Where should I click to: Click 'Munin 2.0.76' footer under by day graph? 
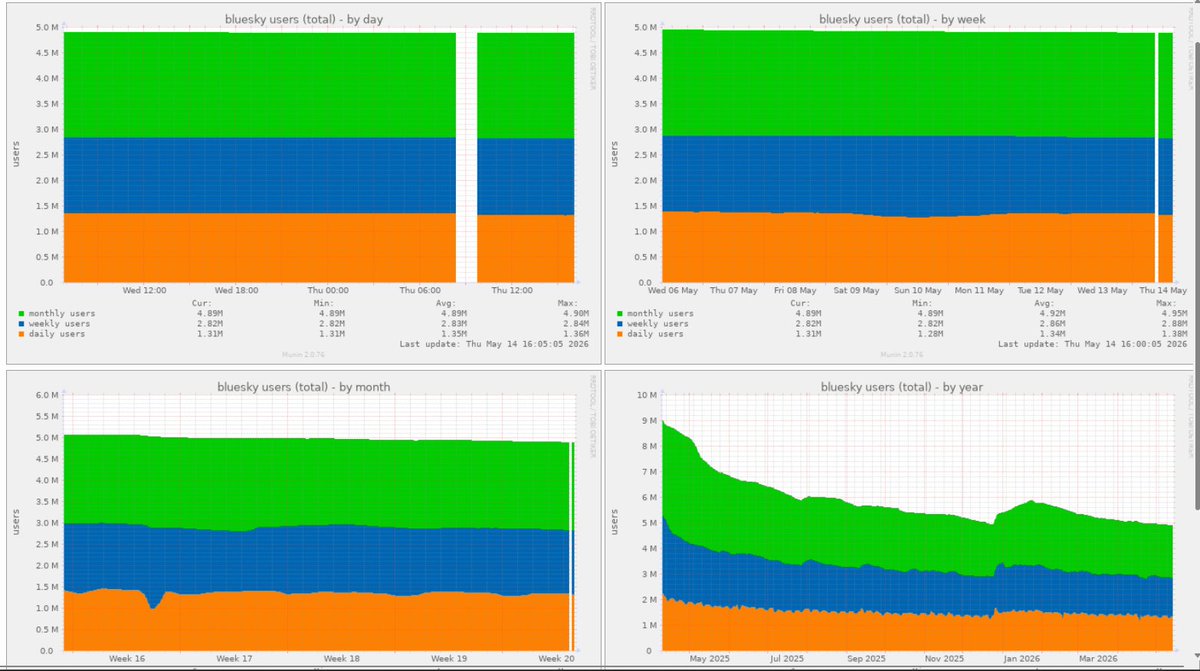[x=303, y=354]
